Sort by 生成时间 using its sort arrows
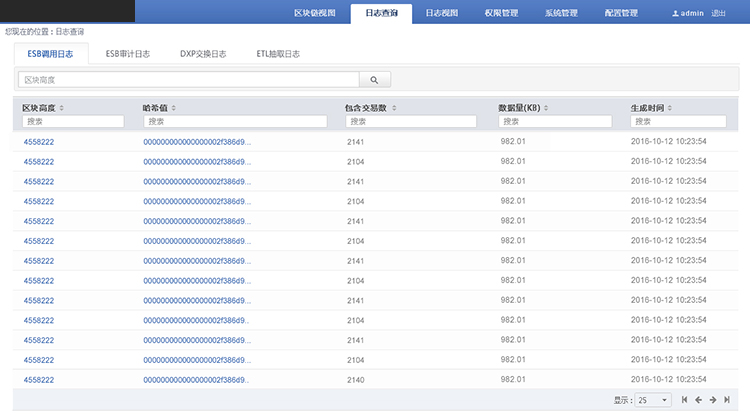The height and width of the screenshot is (420, 750). (670, 108)
